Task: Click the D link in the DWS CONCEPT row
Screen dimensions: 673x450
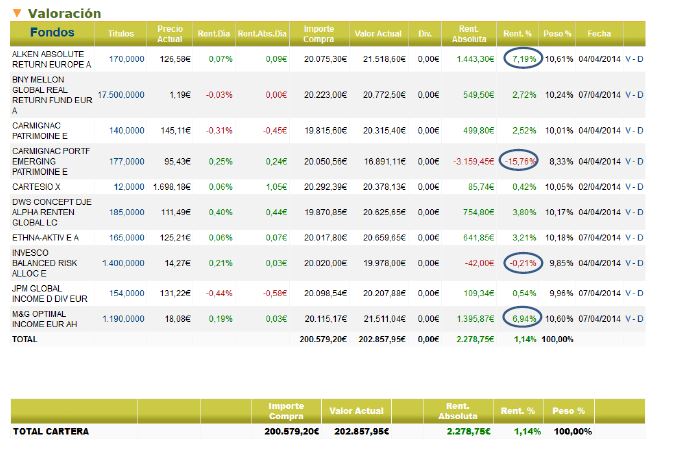Action: pos(640,212)
